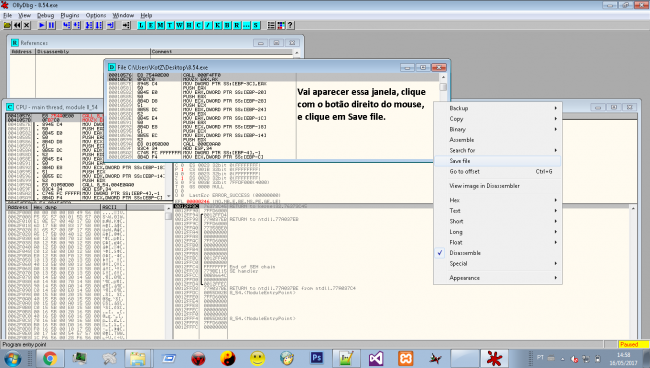
Task: Click File window vertical scrollbar thumb
Action: tap(443, 87)
